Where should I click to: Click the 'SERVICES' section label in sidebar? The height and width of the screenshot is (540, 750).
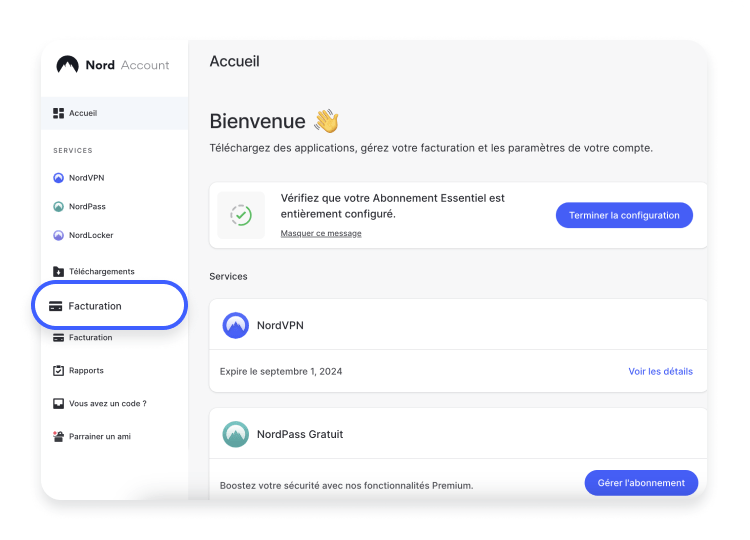point(73,151)
